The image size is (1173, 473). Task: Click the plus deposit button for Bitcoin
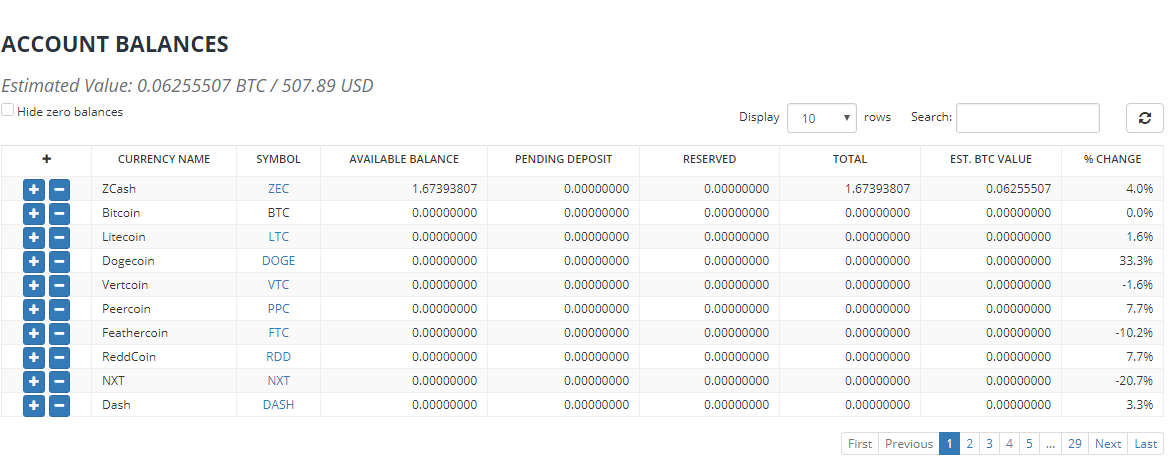click(x=34, y=213)
